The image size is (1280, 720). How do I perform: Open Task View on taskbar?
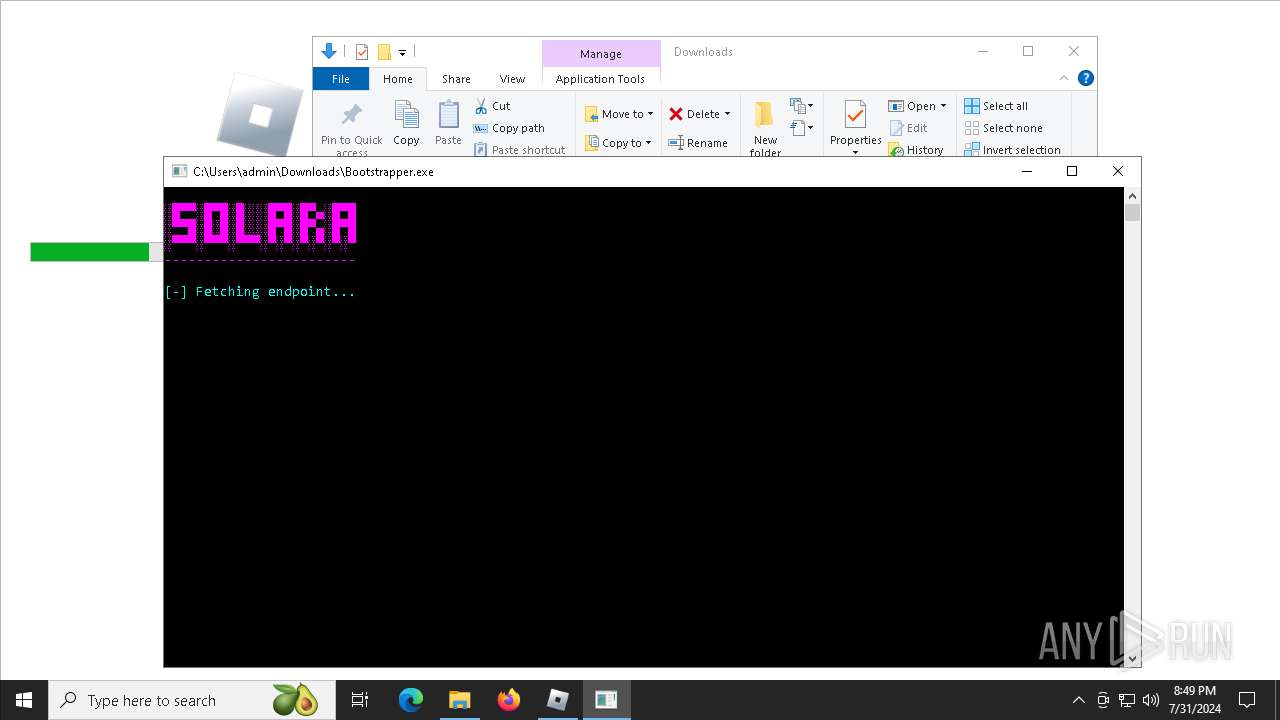coord(360,700)
